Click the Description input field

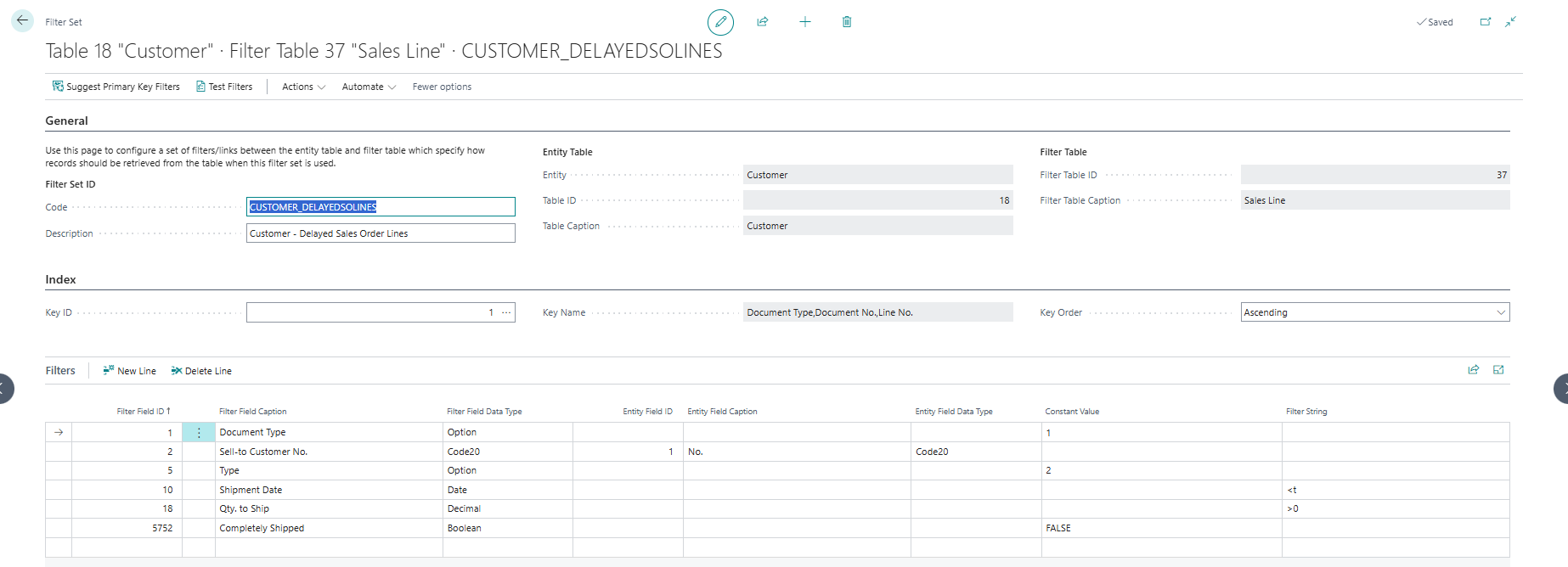pyautogui.click(x=381, y=233)
